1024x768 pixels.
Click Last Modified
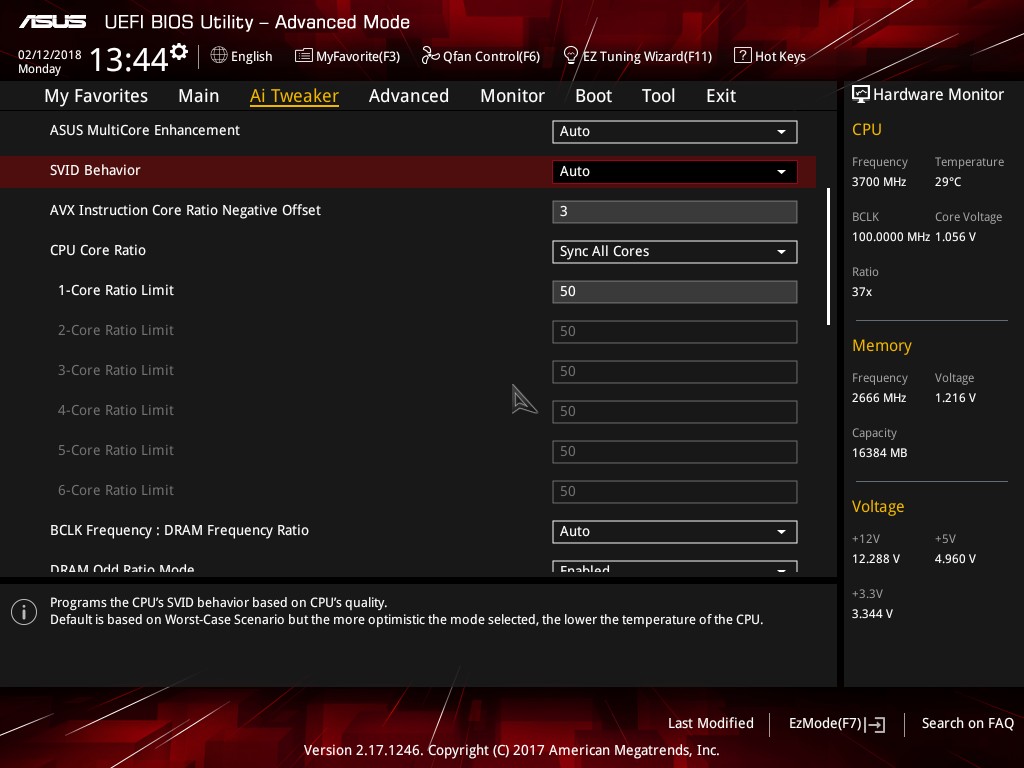(x=711, y=724)
